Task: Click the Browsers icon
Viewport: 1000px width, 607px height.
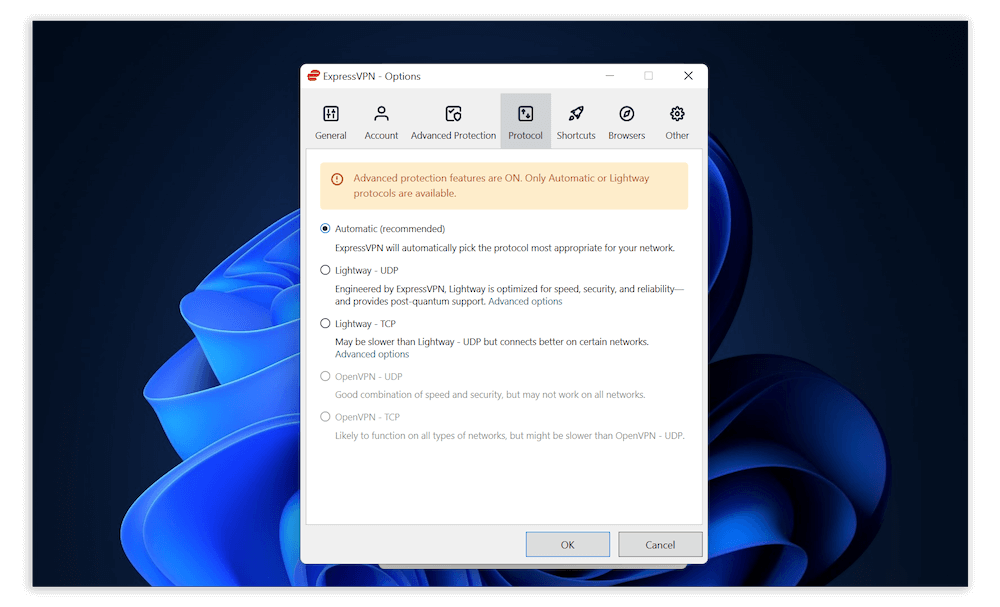Action: tap(626, 113)
